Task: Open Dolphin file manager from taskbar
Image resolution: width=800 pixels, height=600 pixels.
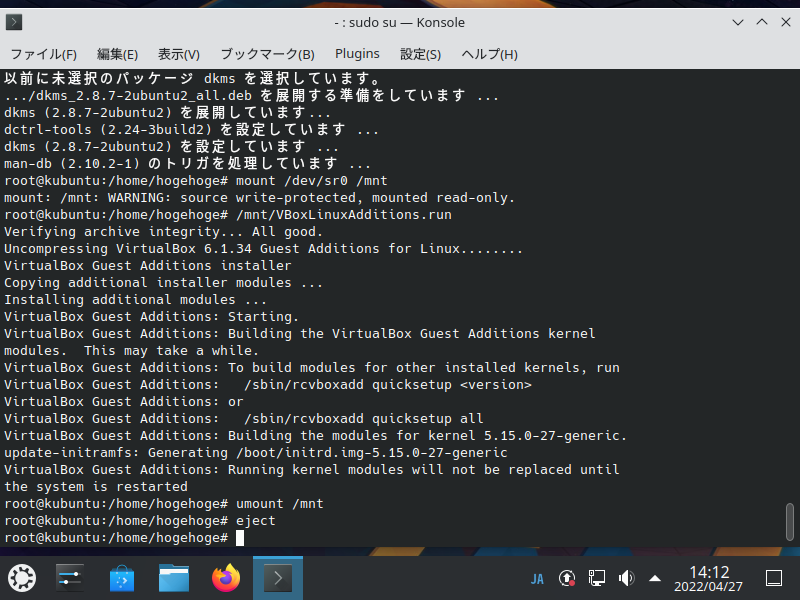Action: [174, 578]
